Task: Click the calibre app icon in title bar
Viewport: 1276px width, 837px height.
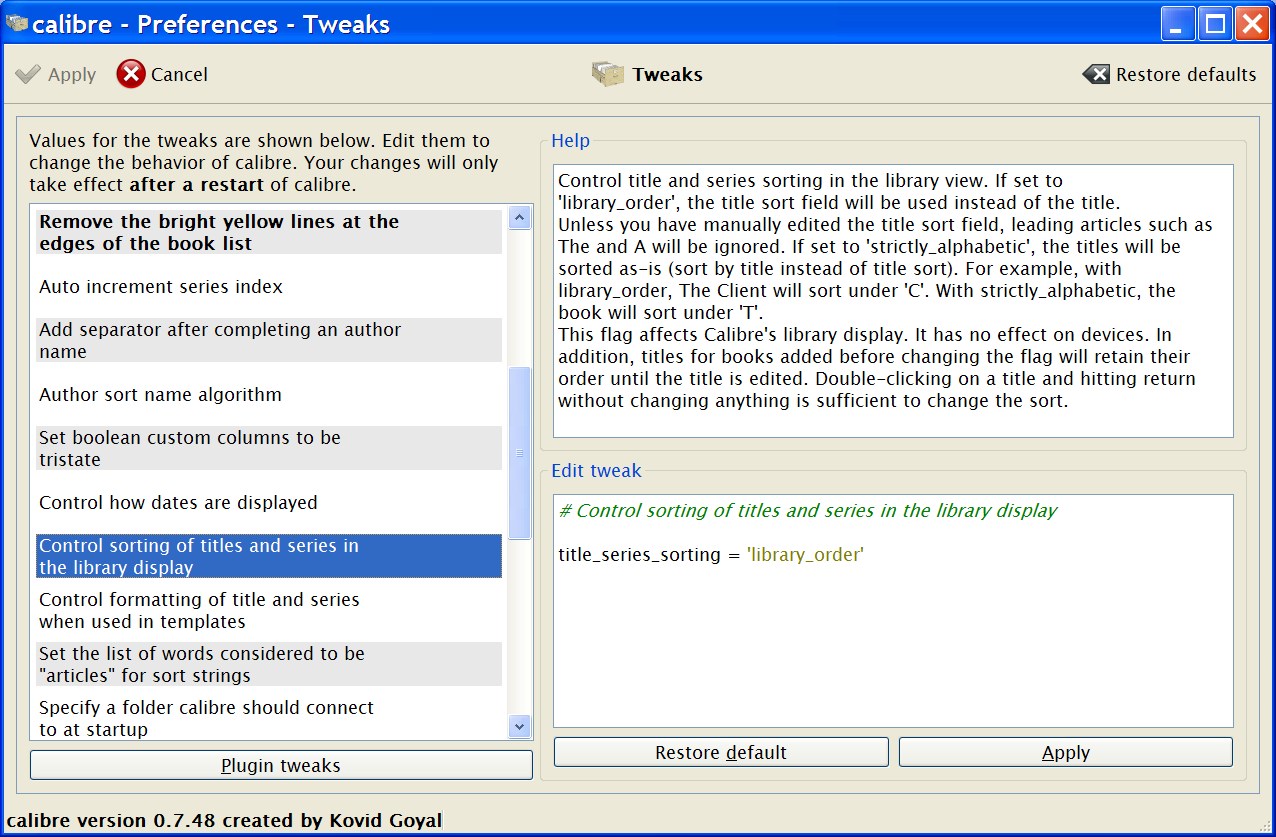Action: point(16,23)
